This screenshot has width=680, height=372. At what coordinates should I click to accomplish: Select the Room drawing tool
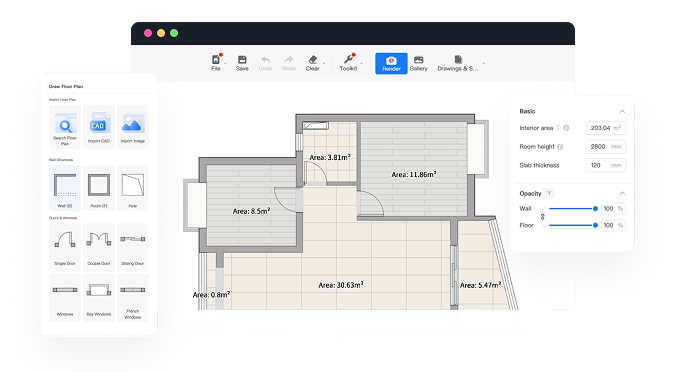tap(99, 188)
